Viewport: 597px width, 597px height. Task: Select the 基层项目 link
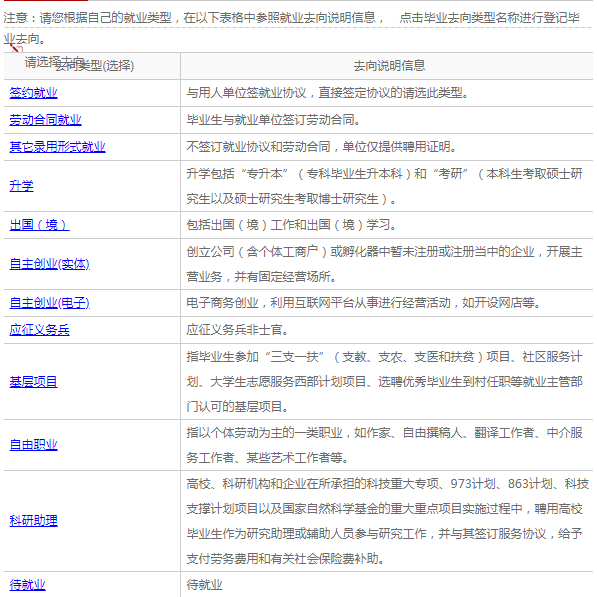point(34,382)
